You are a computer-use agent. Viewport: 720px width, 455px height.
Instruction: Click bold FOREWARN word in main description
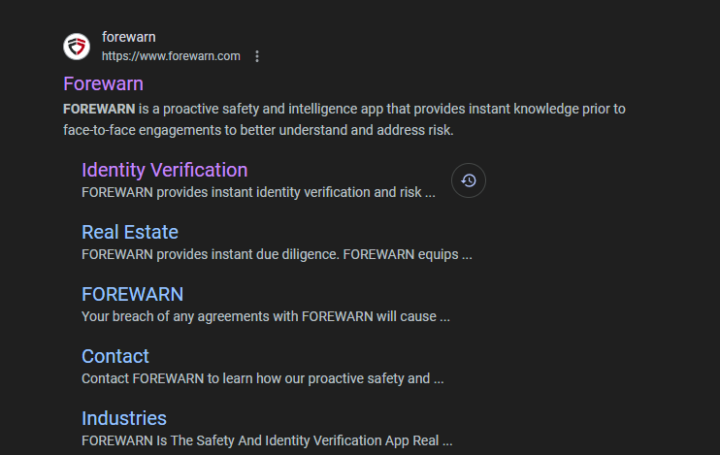[99, 109]
